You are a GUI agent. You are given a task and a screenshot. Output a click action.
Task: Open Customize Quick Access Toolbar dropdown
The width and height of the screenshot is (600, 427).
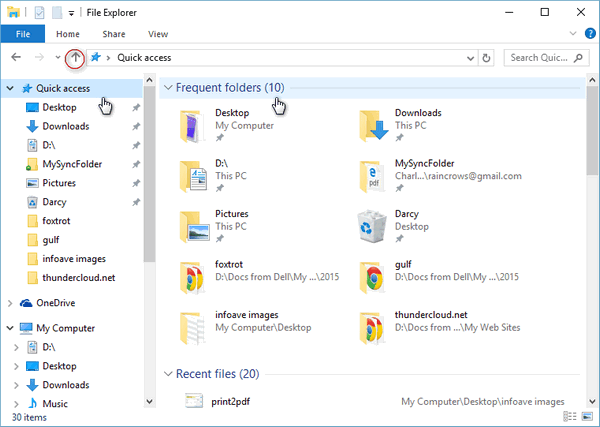pyautogui.click(x=71, y=13)
